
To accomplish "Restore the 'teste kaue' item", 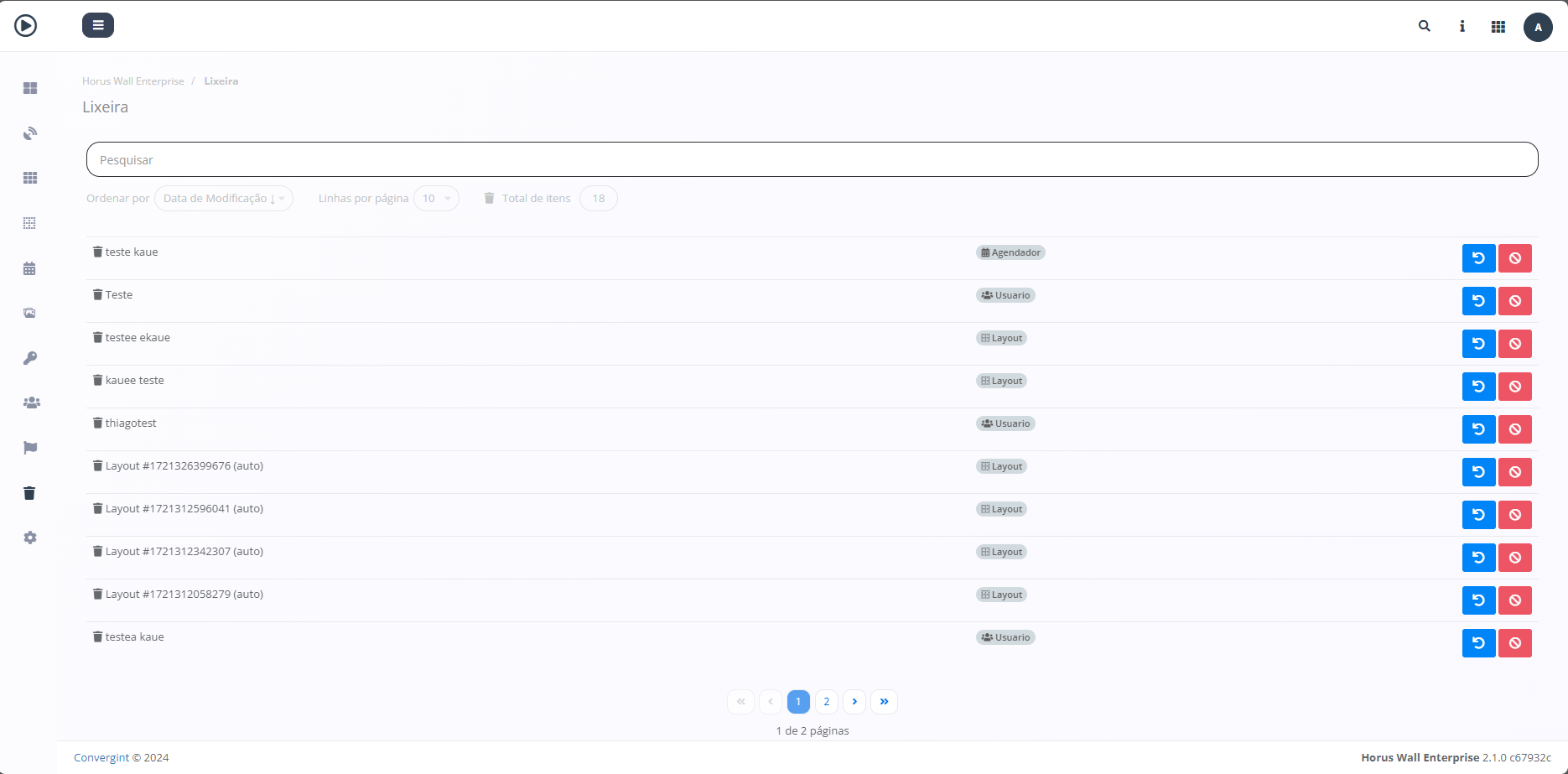I will click(x=1478, y=258).
